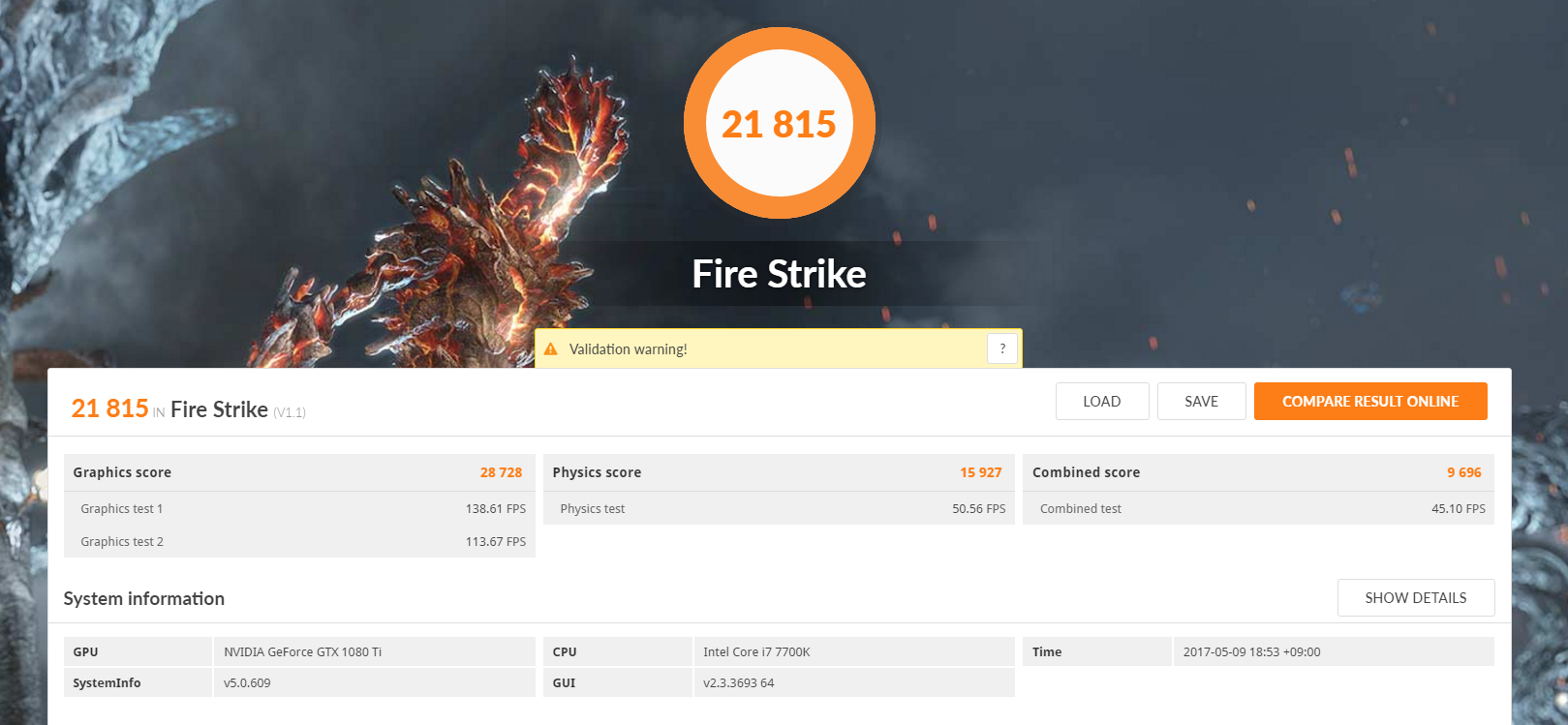Click the GUI label cell
This screenshot has height=725, width=1568.
618,682
